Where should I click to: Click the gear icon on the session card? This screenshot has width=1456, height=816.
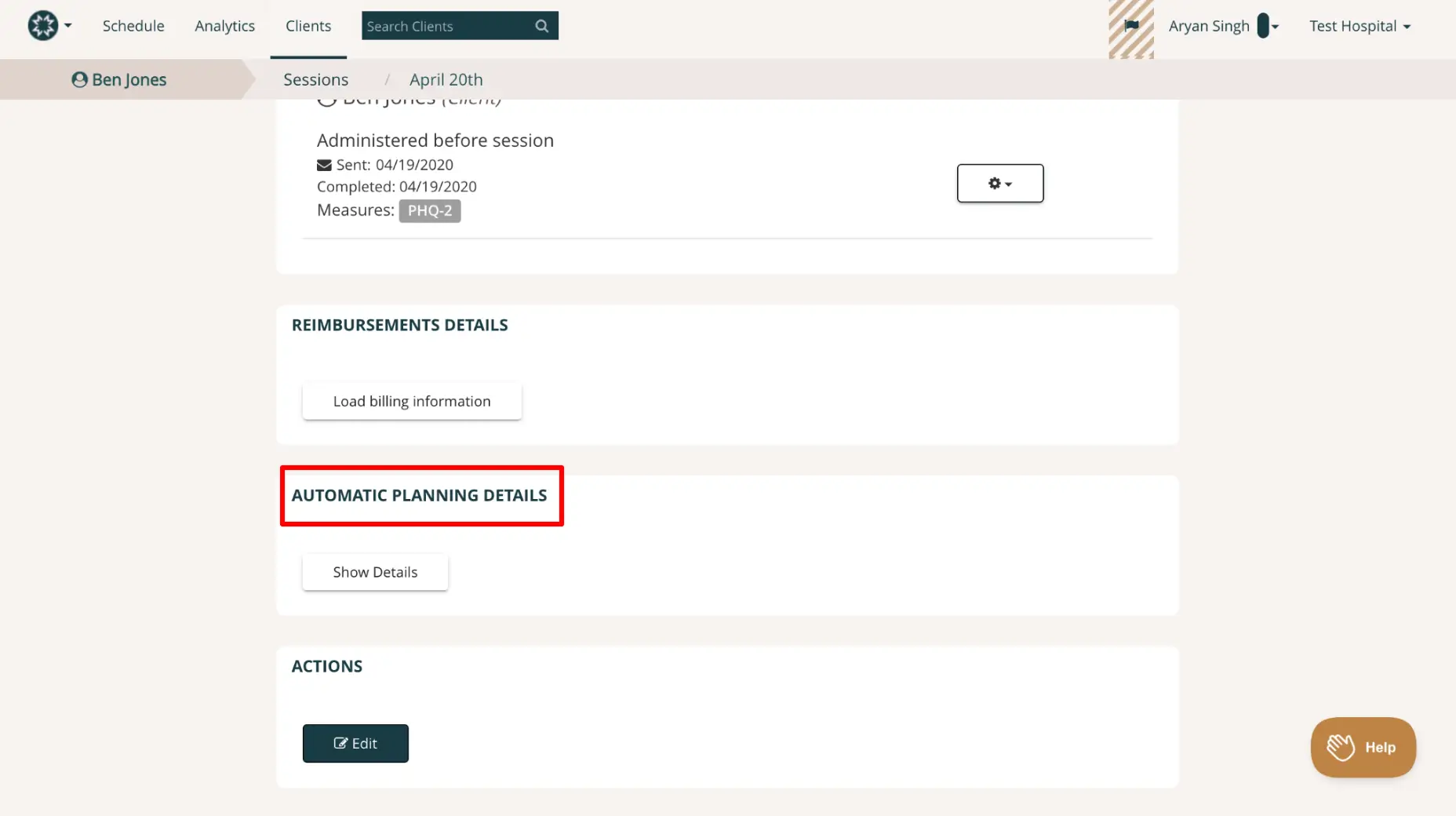[x=993, y=183]
